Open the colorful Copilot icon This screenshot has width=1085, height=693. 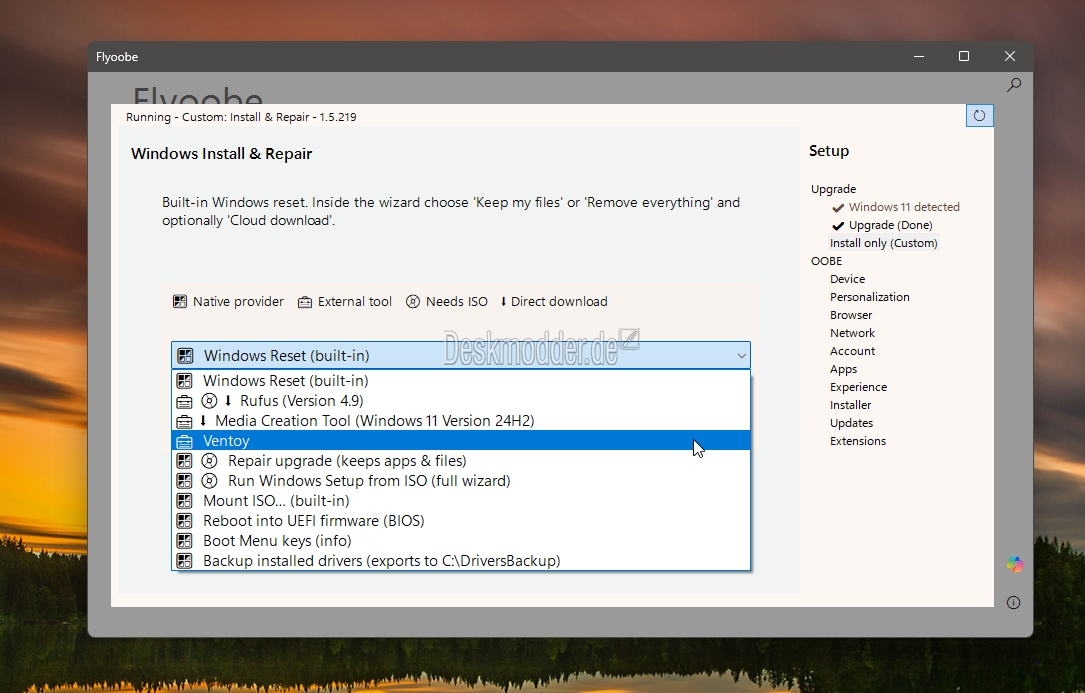tap(1014, 565)
